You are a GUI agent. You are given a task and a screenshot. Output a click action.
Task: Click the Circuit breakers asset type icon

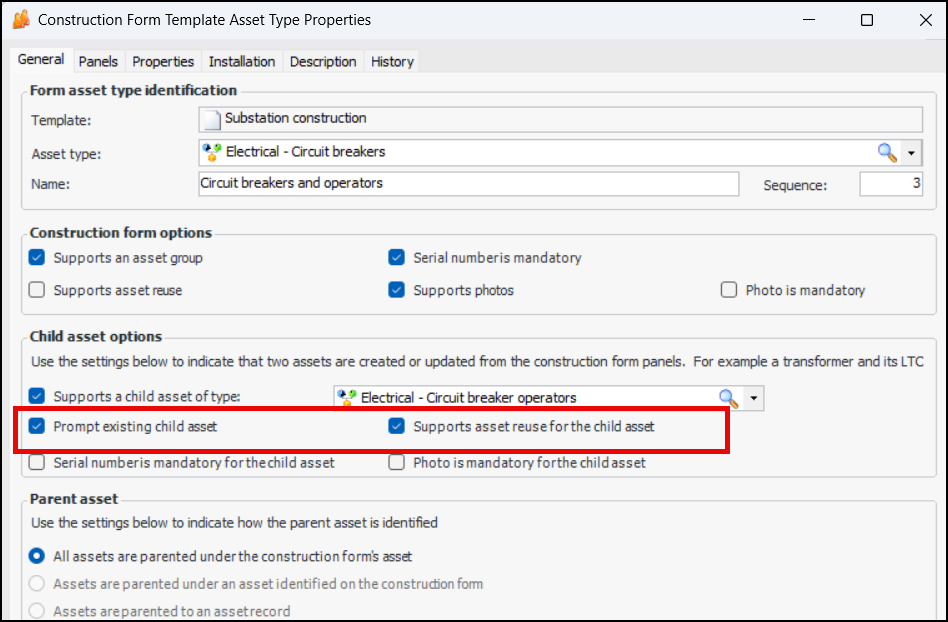pos(211,152)
